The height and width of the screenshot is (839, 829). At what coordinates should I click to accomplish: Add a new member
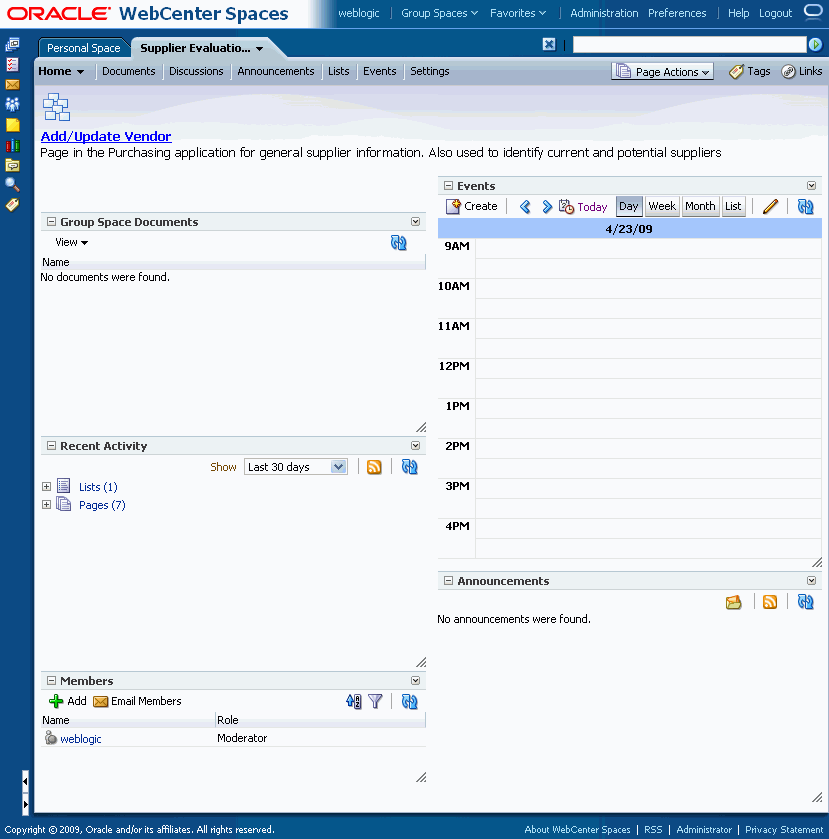tap(67, 701)
